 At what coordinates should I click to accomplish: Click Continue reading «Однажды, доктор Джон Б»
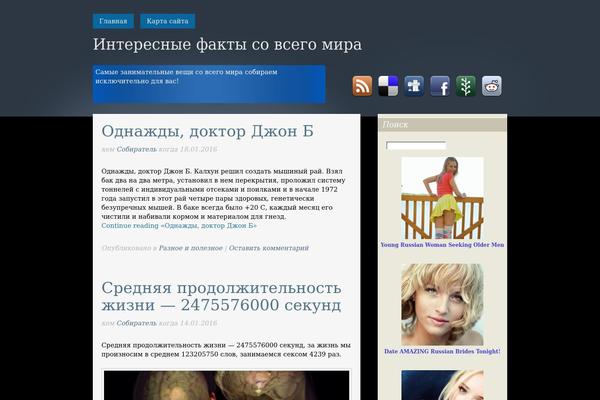pos(179,226)
